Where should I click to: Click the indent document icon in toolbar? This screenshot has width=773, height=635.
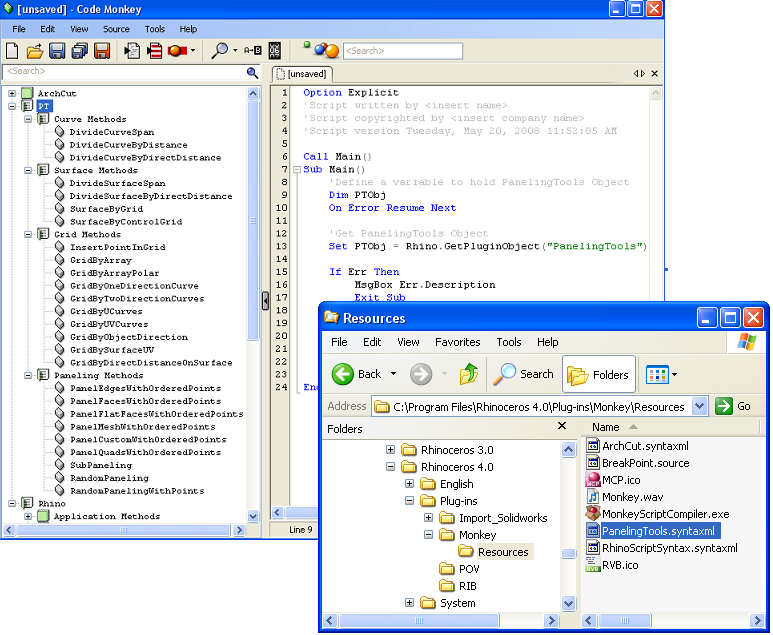pos(132,51)
